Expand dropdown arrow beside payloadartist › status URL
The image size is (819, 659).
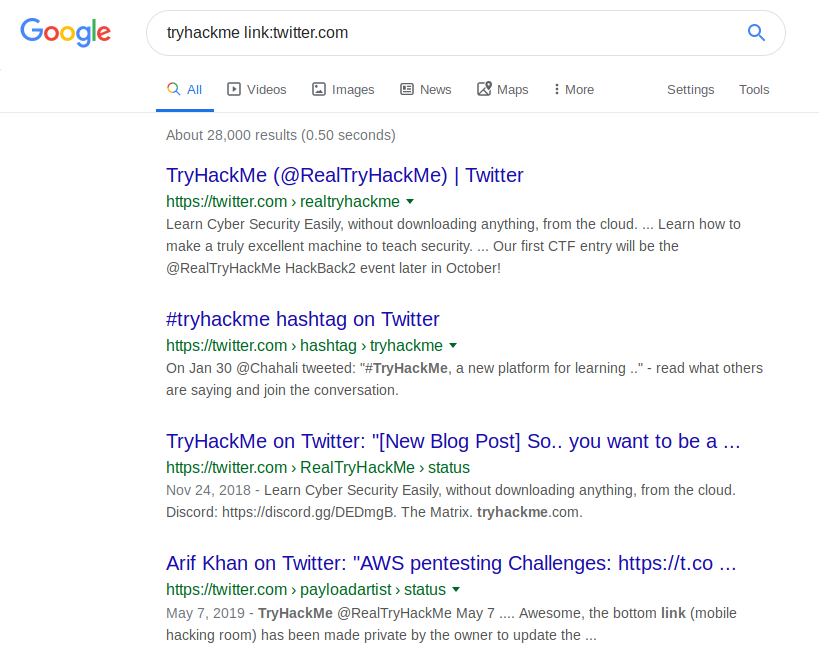[x=456, y=590]
